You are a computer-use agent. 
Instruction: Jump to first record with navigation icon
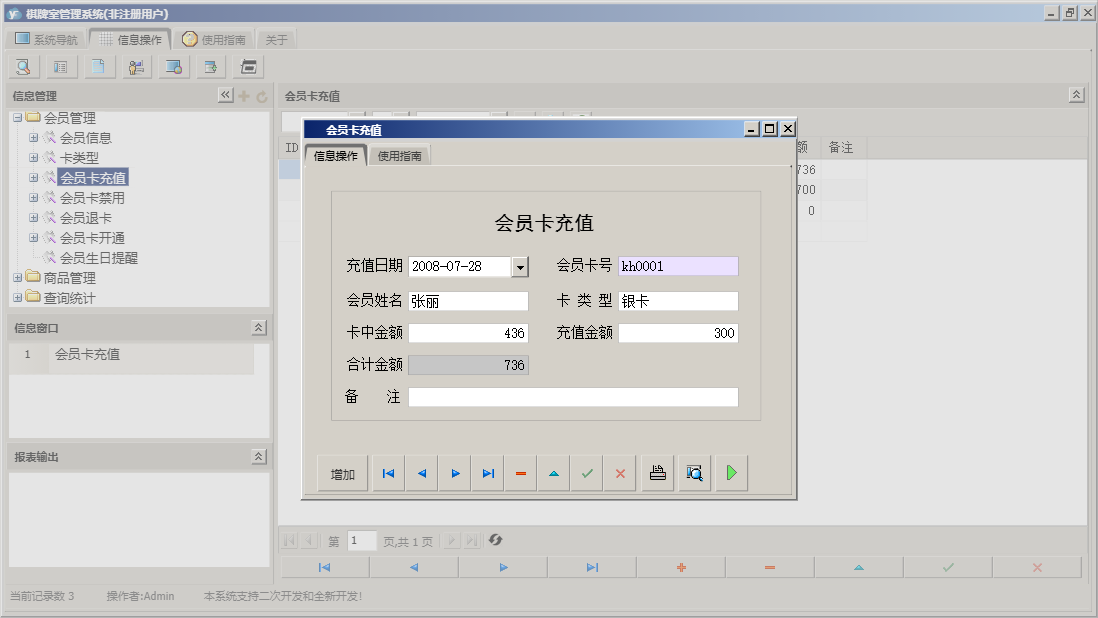pyautogui.click(x=387, y=472)
